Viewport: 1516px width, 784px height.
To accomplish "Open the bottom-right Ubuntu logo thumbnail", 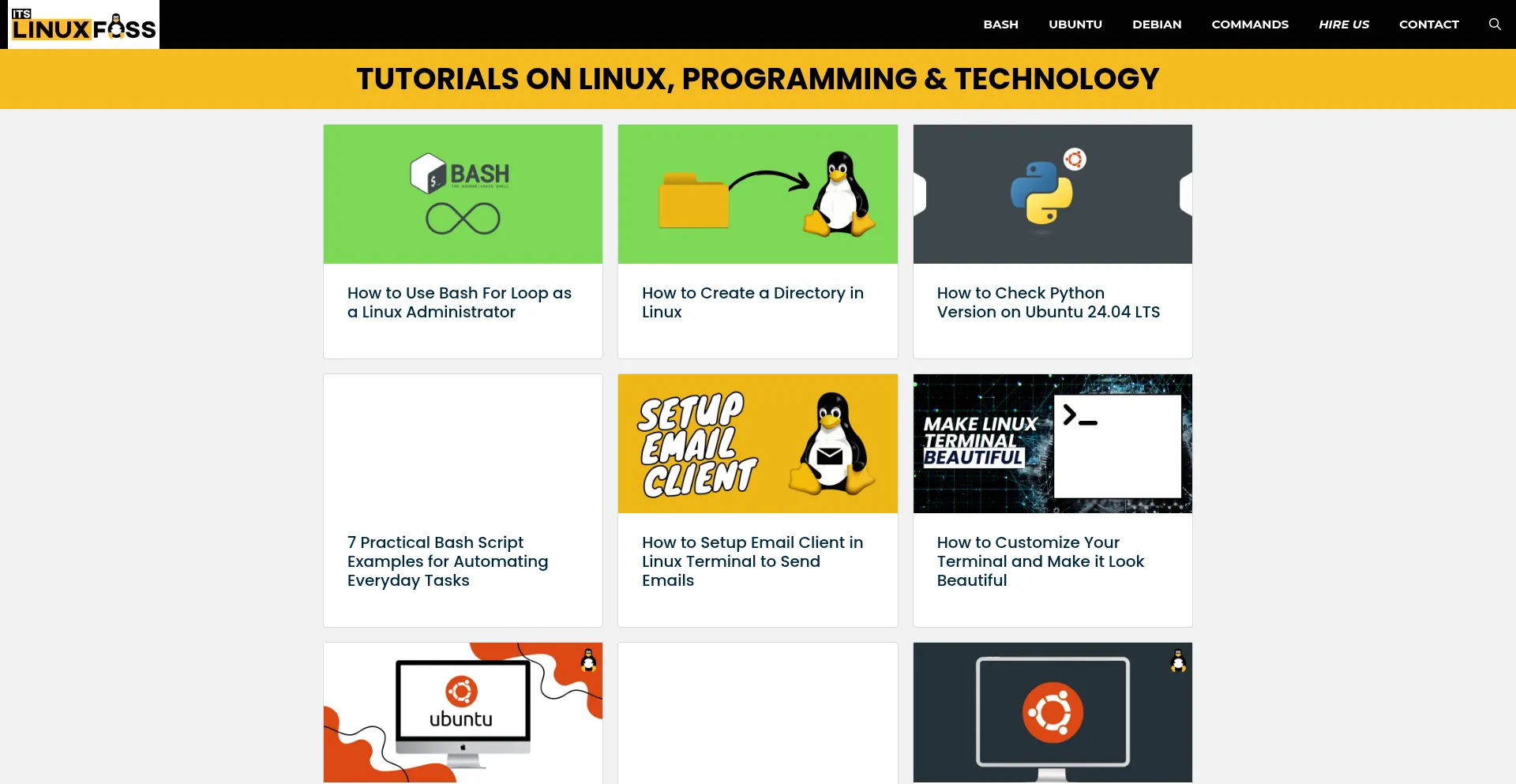I will (x=1052, y=711).
